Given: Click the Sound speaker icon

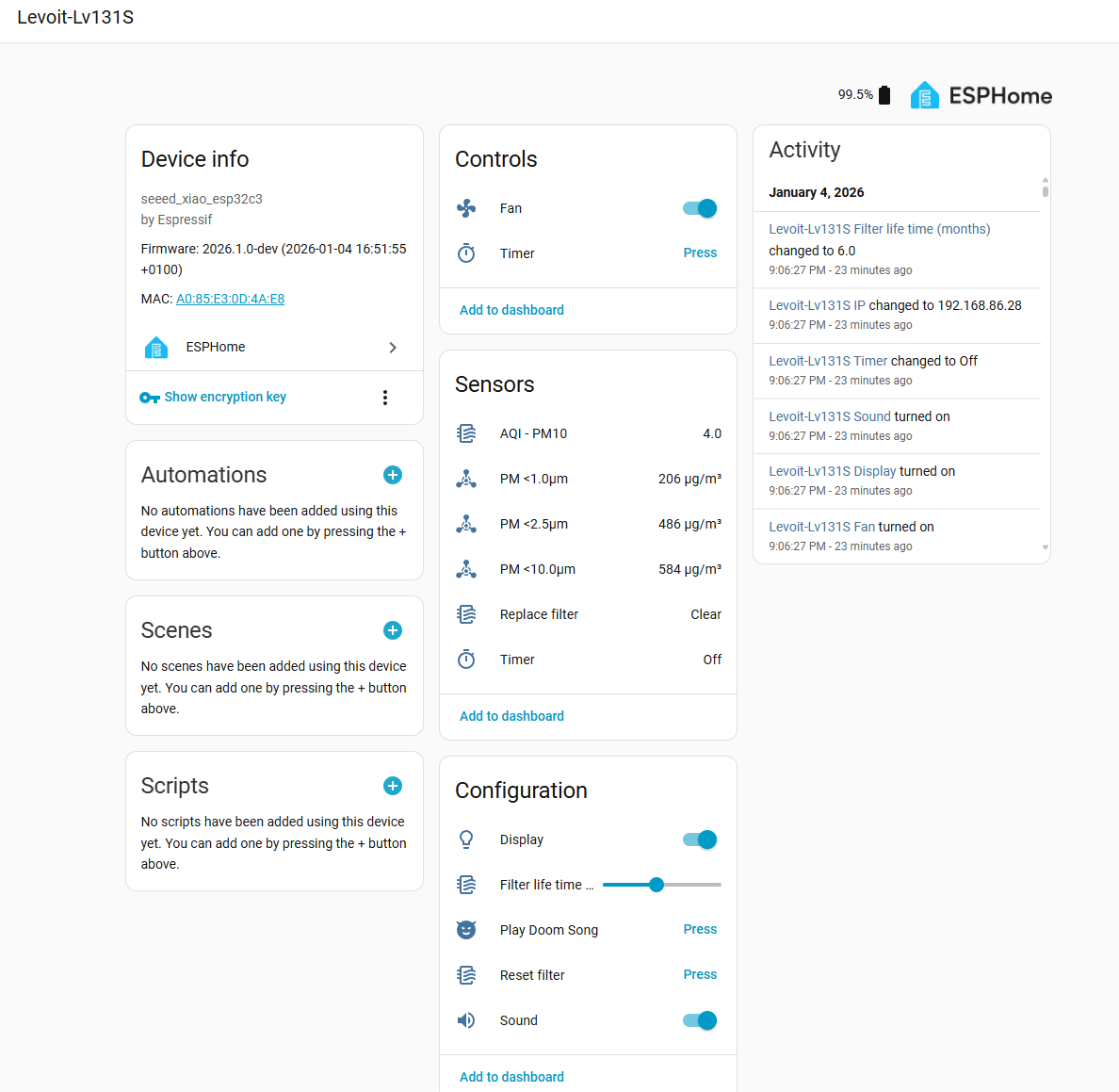Looking at the screenshot, I should point(466,1020).
